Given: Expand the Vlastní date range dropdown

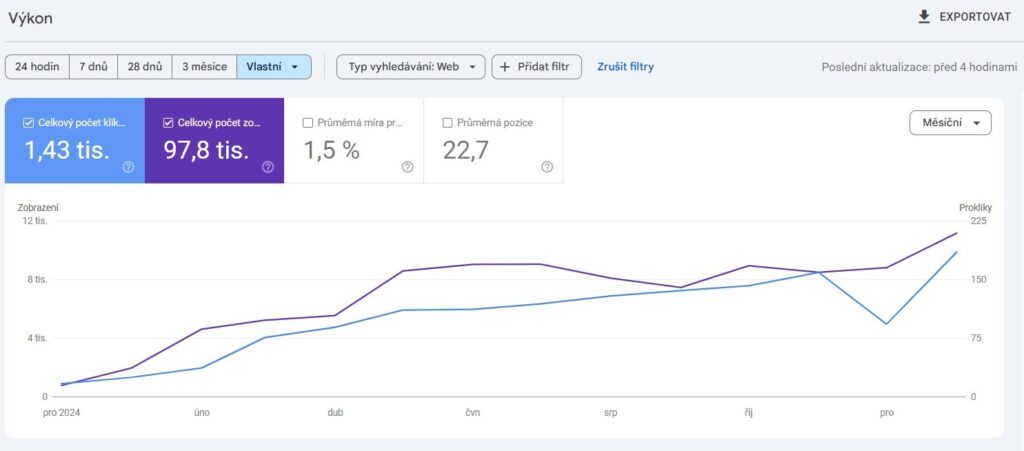Looking at the screenshot, I should (274, 67).
